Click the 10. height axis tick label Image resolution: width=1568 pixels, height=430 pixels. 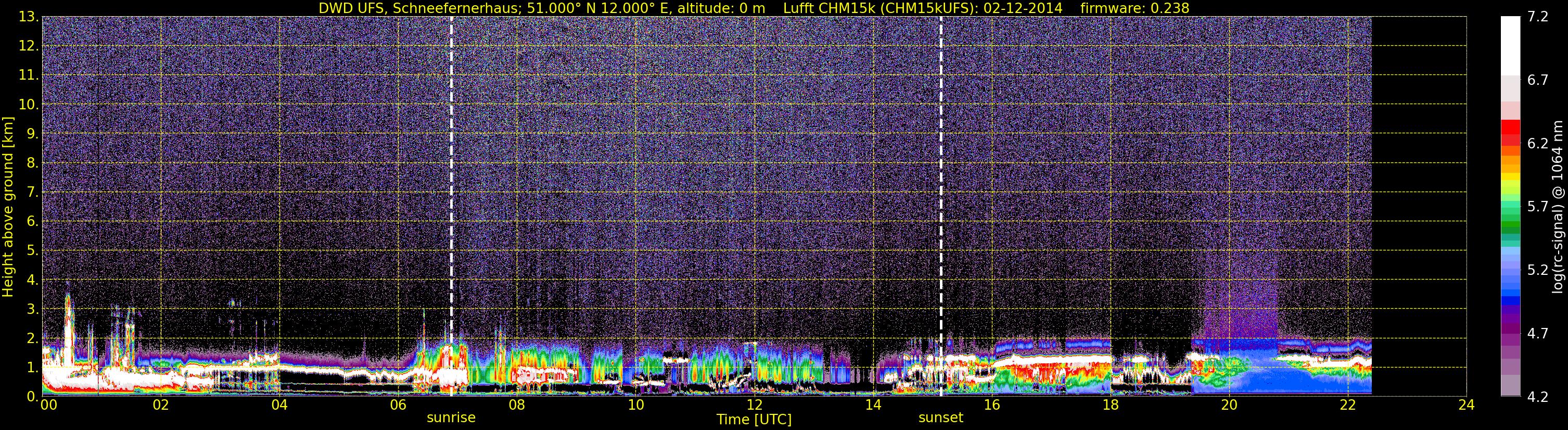(29, 104)
